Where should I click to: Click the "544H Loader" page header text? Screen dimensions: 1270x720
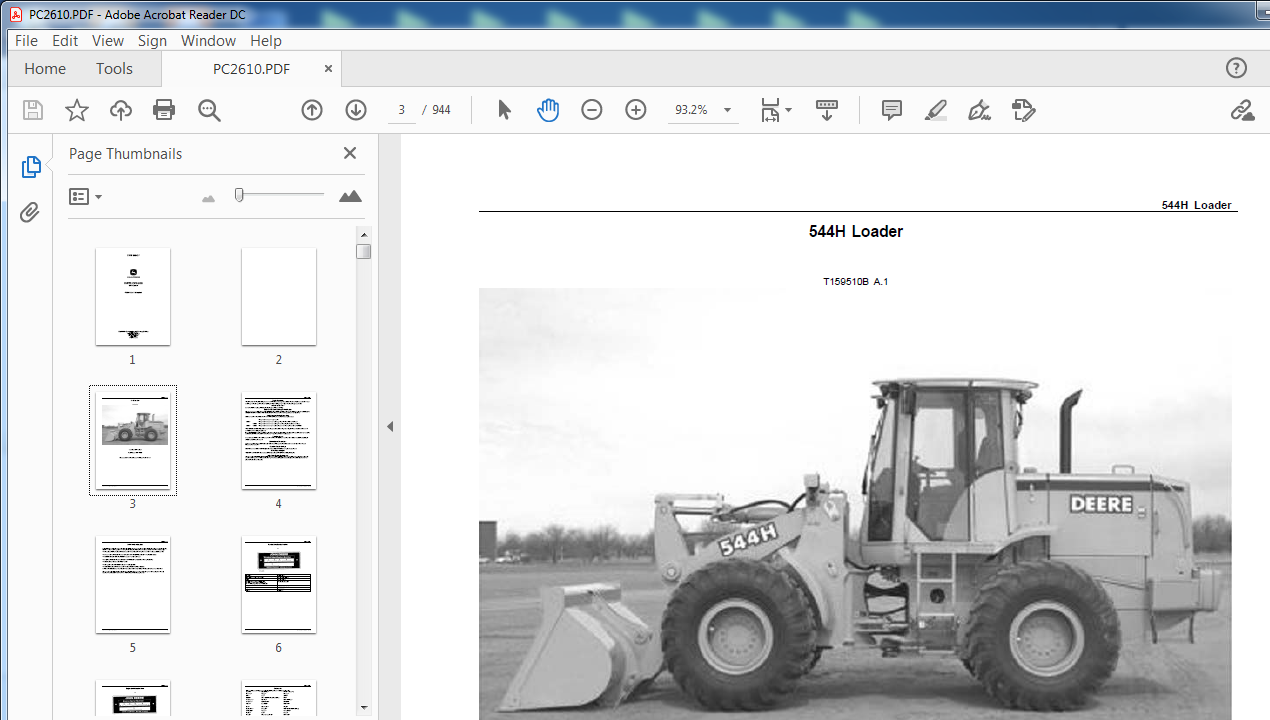tap(1196, 205)
